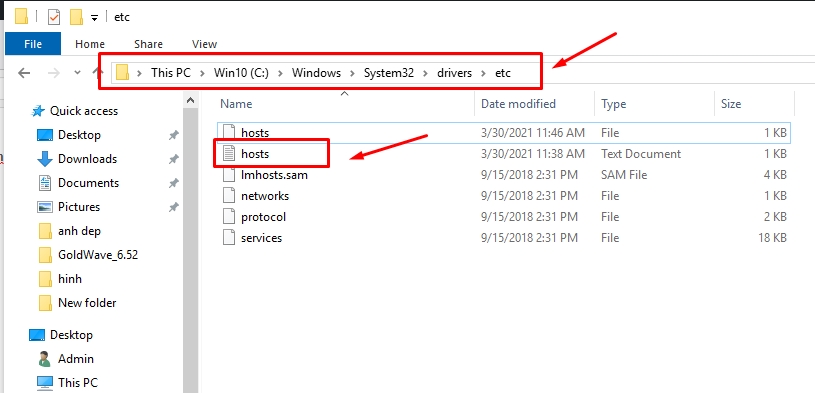Click Win10 (C:) in the address path
The height and width of the screenshot is (393, 815).
pos(241,73)
